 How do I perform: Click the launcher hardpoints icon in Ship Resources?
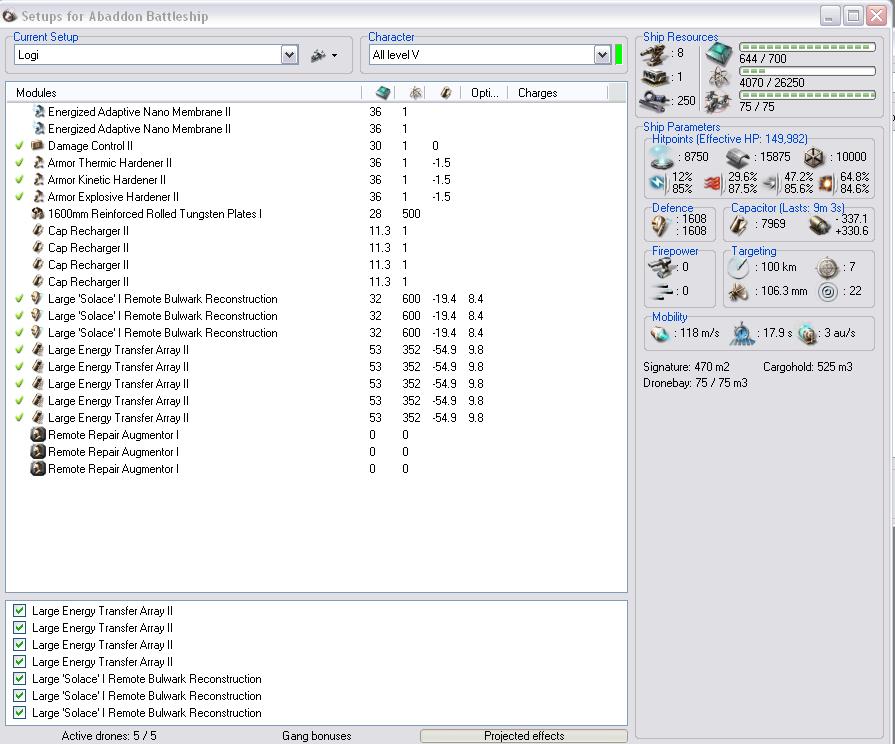tap(655, 77)
